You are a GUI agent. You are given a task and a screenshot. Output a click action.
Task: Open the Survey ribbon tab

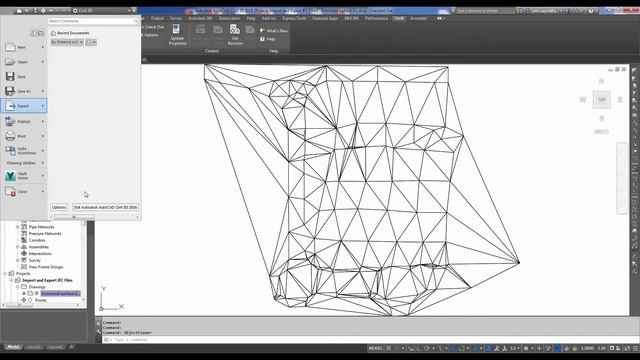pyautogui.click(x=176, y=18)
